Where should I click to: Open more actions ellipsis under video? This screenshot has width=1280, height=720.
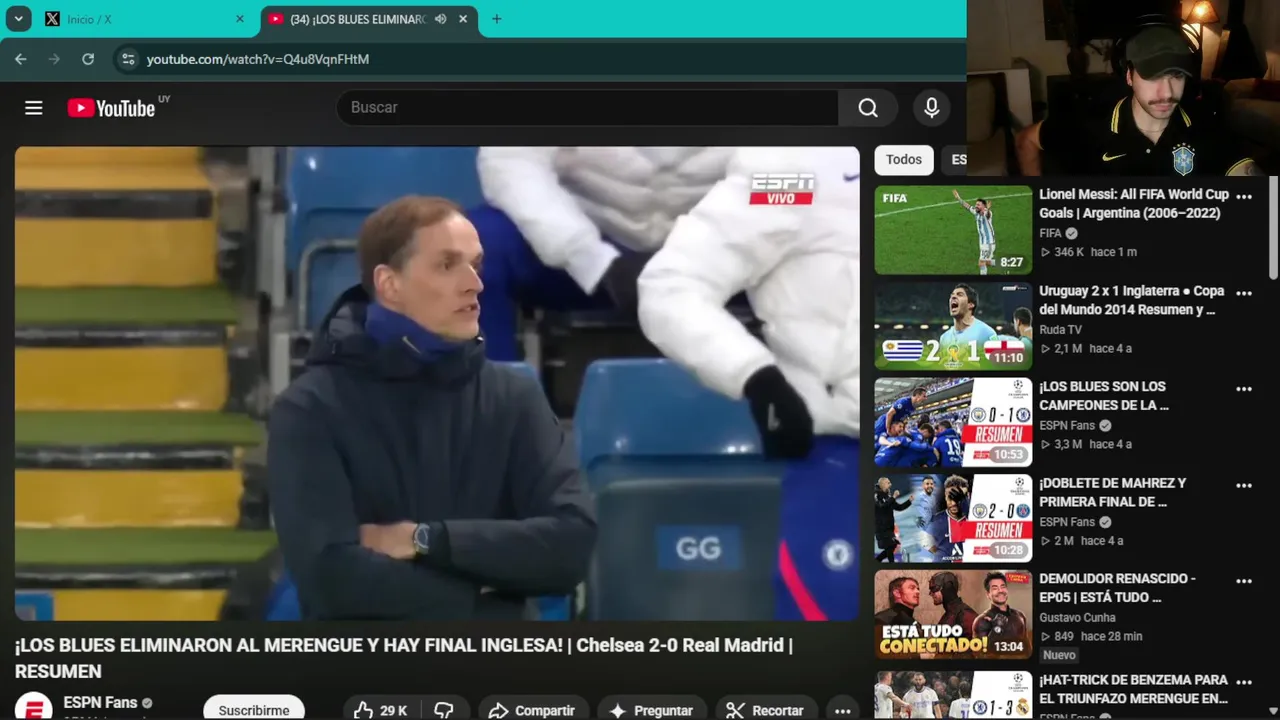pos(843,710)
